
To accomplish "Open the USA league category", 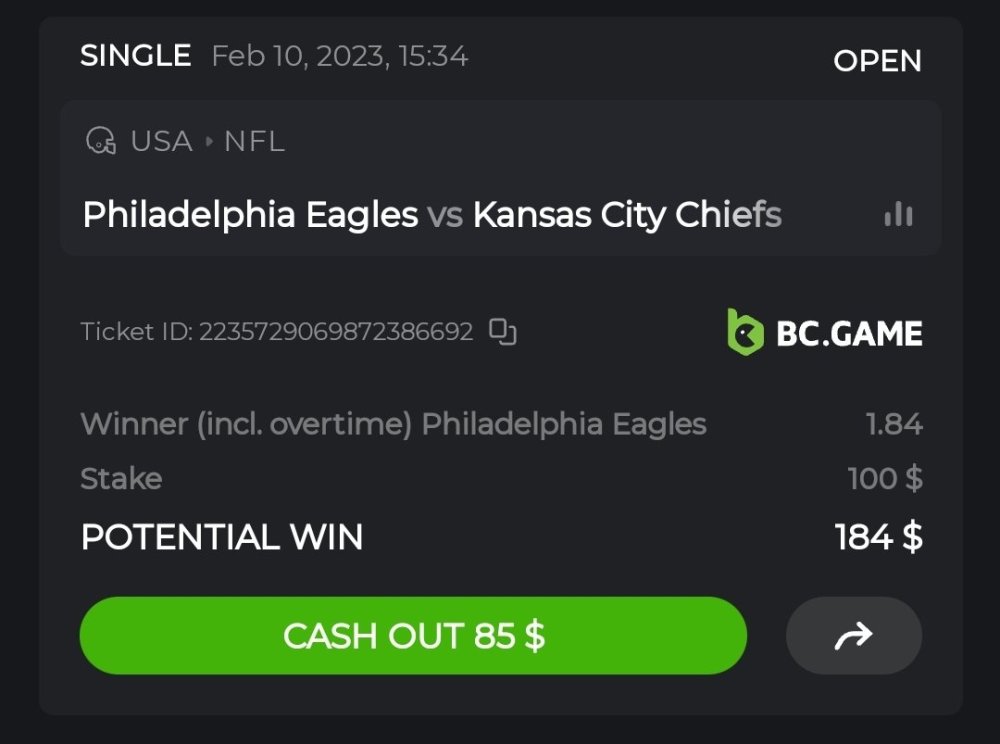I will pyautogui.click(x=161, y=141).
